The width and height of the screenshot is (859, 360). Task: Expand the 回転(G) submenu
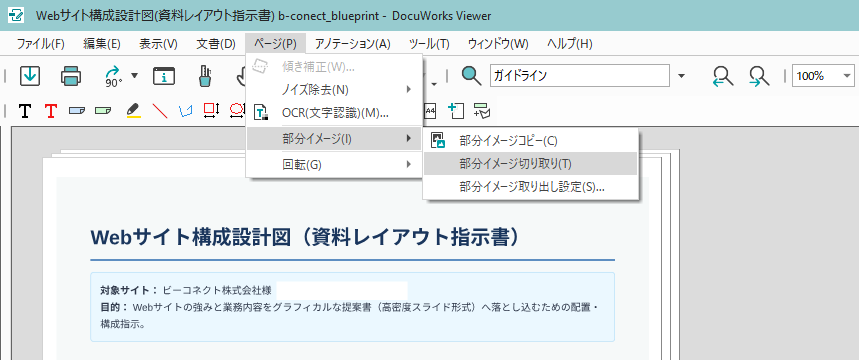pos(334,164)
